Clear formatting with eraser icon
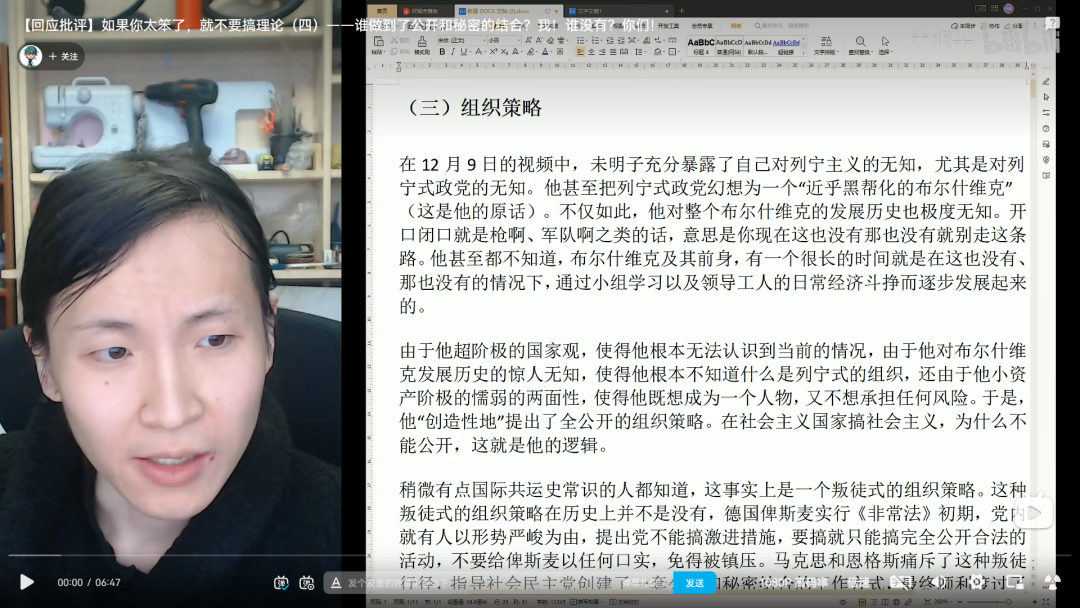Viewport: 1080px width, 608px height. click(x=550, y=41)
